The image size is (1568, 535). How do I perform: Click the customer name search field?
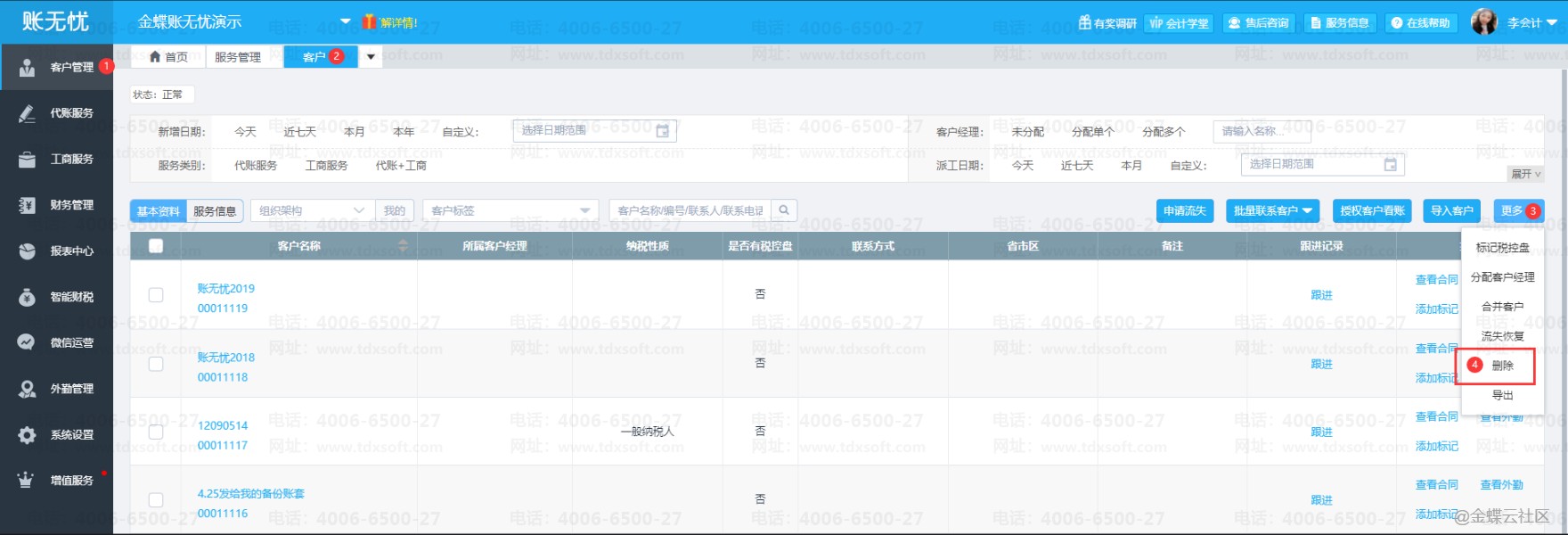(x=690, y=210)
